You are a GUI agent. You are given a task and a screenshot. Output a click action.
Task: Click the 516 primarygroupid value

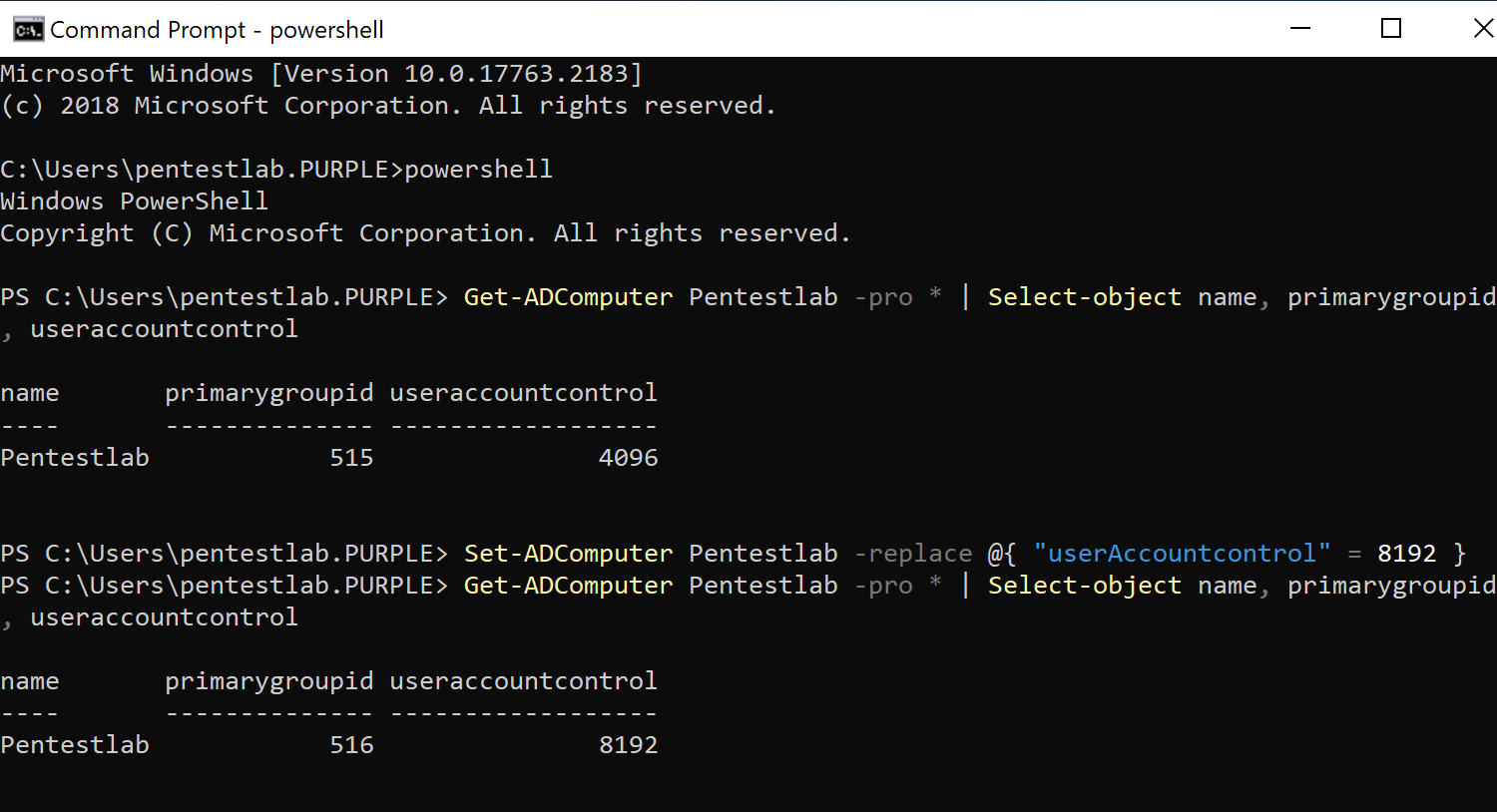pos(351,745)
